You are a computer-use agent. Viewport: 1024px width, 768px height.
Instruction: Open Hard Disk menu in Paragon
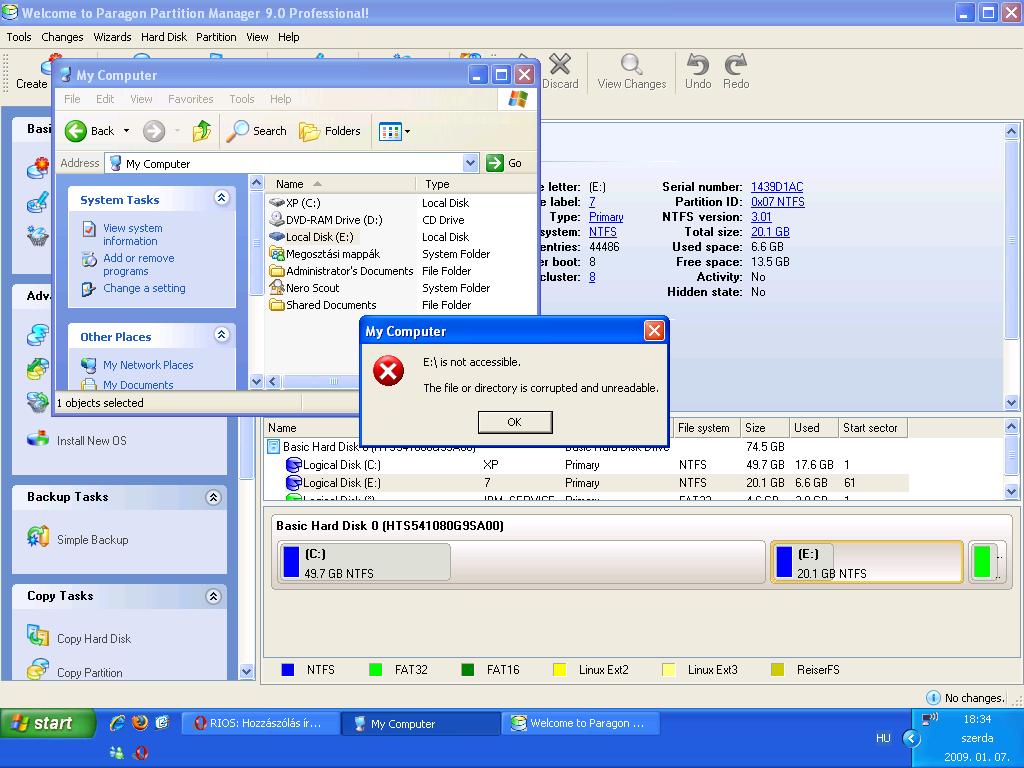[x=164, y=37]
